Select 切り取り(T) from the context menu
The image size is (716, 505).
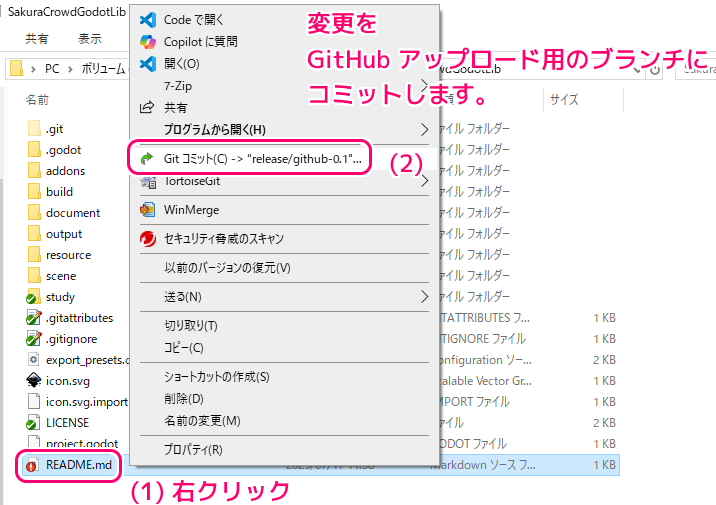190,326
